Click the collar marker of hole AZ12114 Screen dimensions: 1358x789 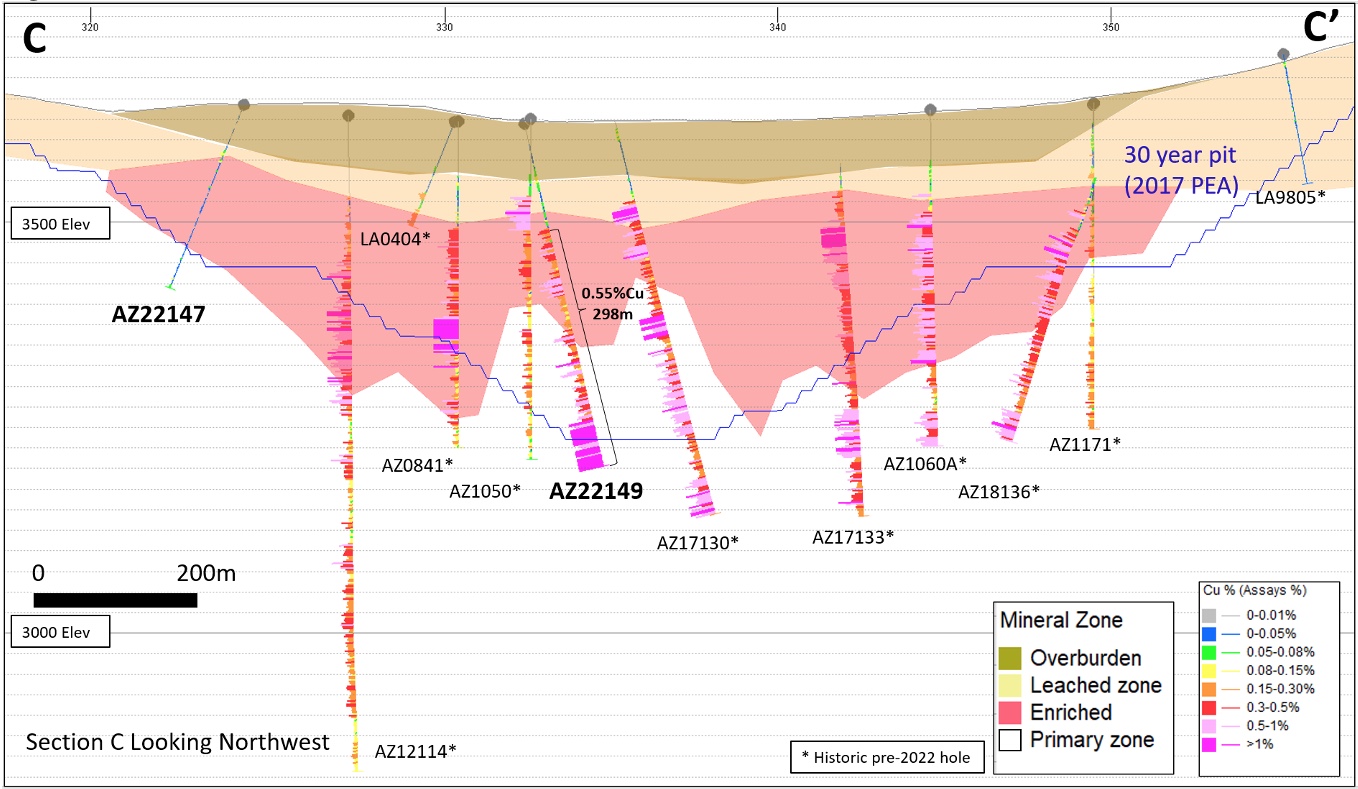click(348, 115)
